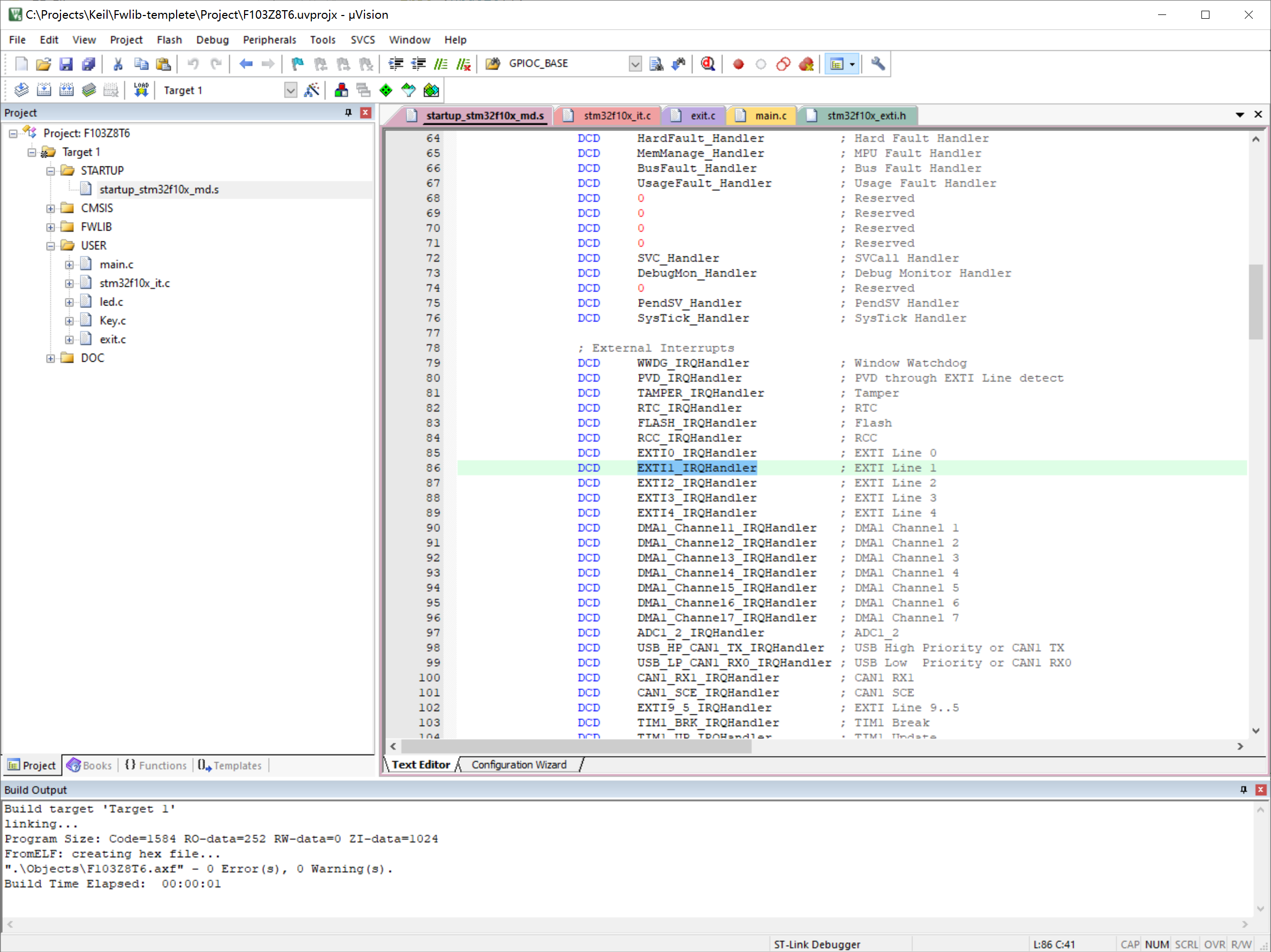The width and height of the screenshot is (1271, 952).
Task: Open the Peripherals menu
Action: pos(270,40)
